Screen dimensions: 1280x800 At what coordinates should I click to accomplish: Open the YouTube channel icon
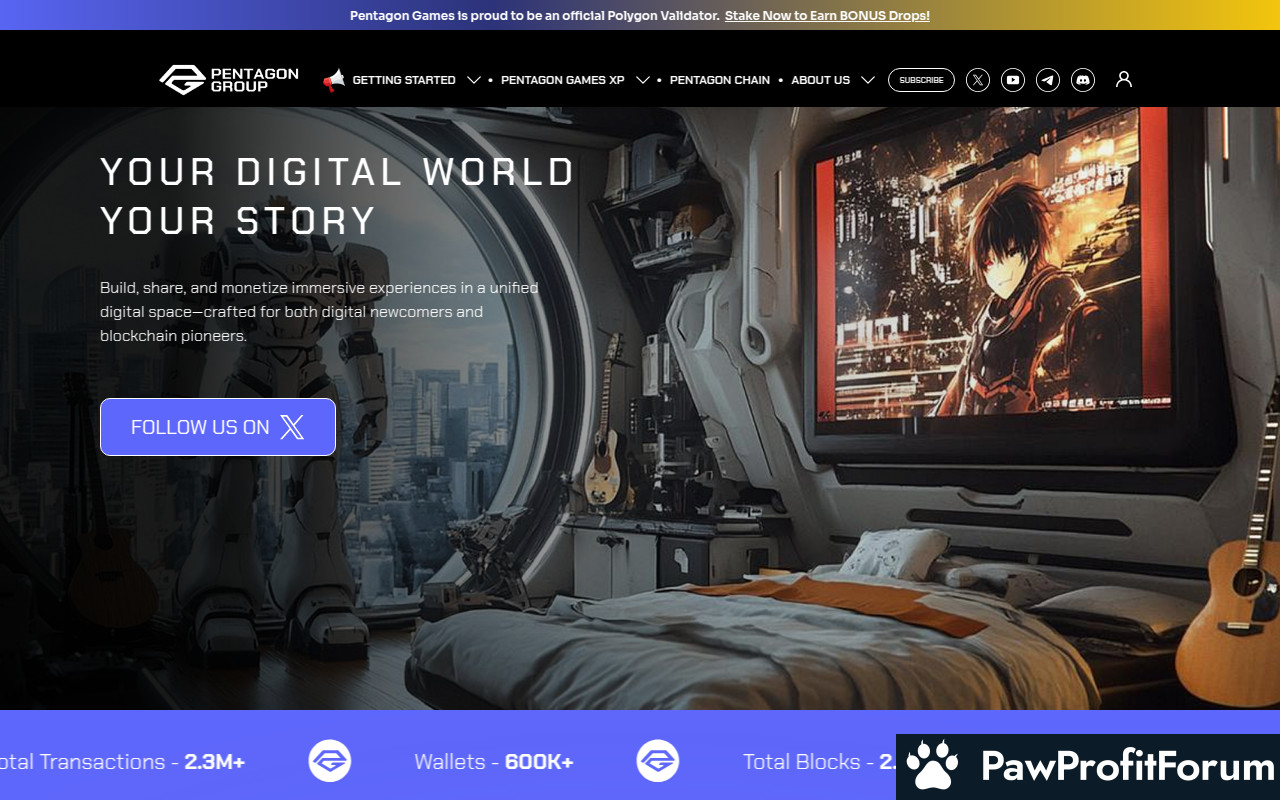[x=1013, y=80]
